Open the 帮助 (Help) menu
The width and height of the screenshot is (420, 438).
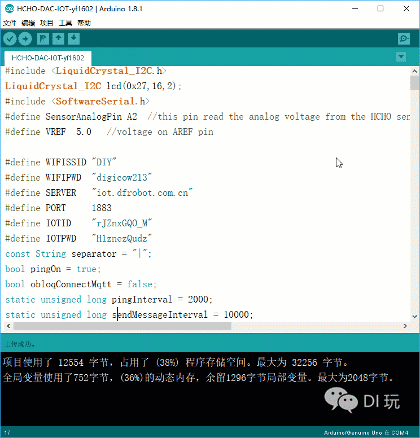tap(84, 23)
